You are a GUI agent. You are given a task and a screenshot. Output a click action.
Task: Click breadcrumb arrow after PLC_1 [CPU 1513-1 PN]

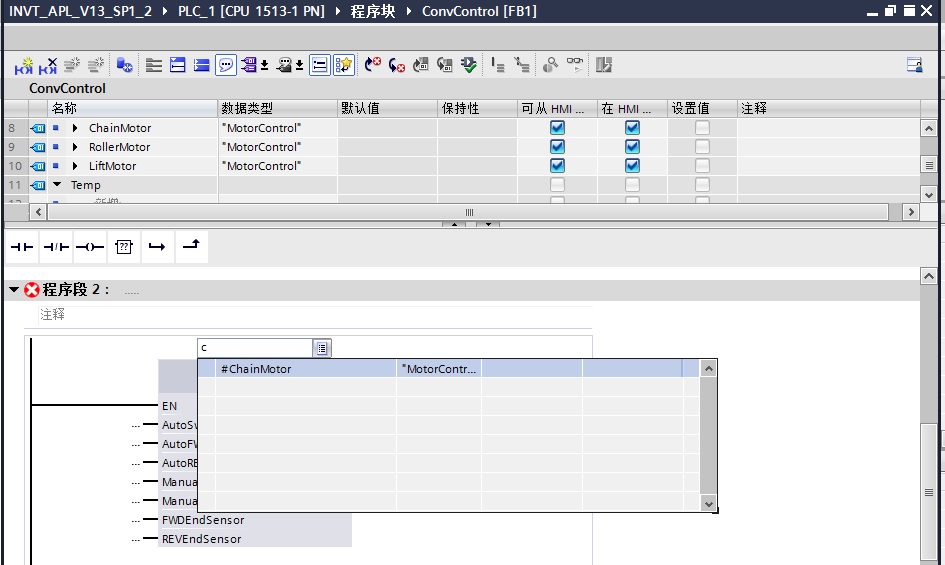tap(337, 11)
